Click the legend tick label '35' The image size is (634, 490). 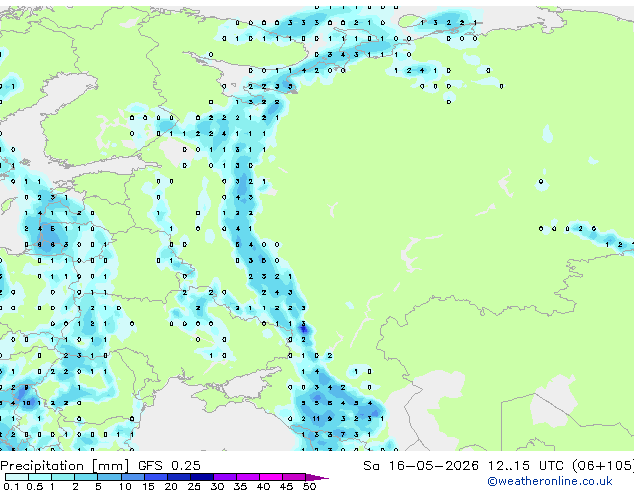pyautogui.click(x=240, y=486)
